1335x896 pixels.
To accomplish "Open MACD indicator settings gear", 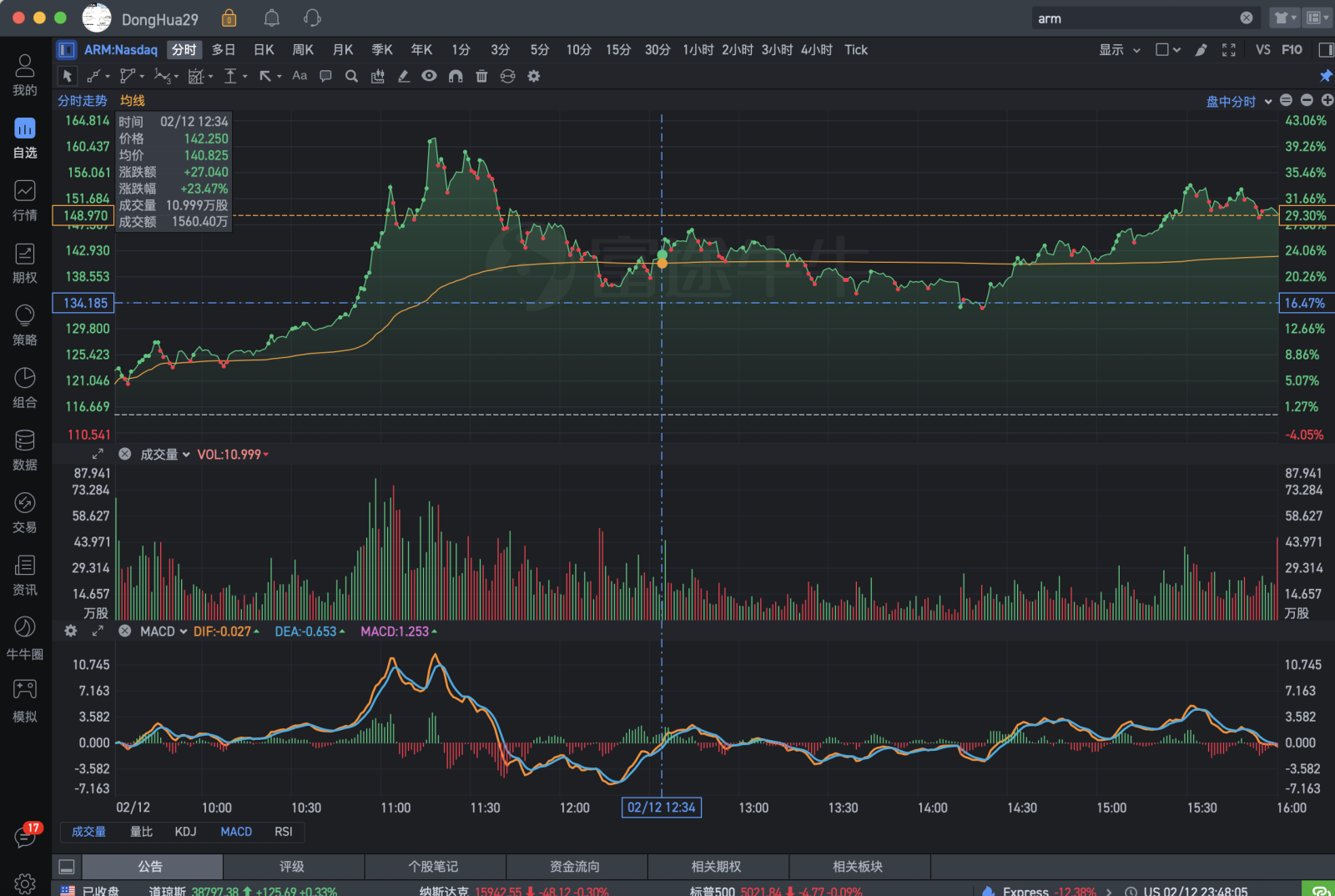I will tap(71, 632).
